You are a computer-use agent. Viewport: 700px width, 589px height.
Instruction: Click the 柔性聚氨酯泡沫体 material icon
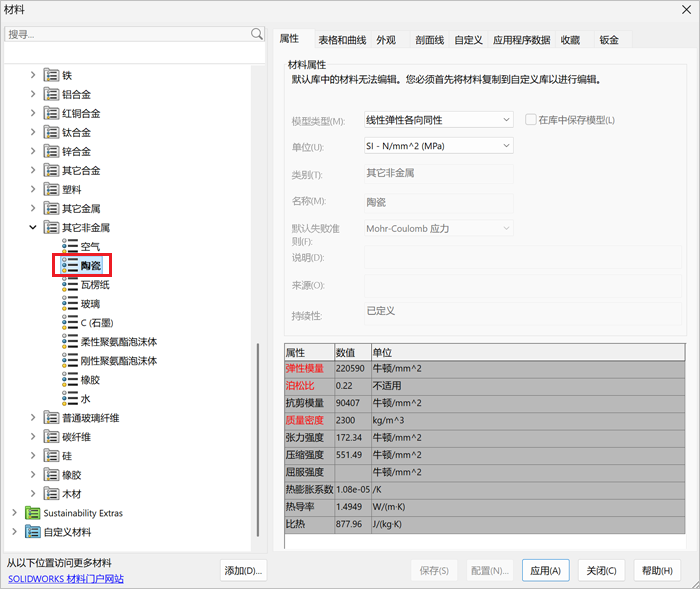coord(70,342)
